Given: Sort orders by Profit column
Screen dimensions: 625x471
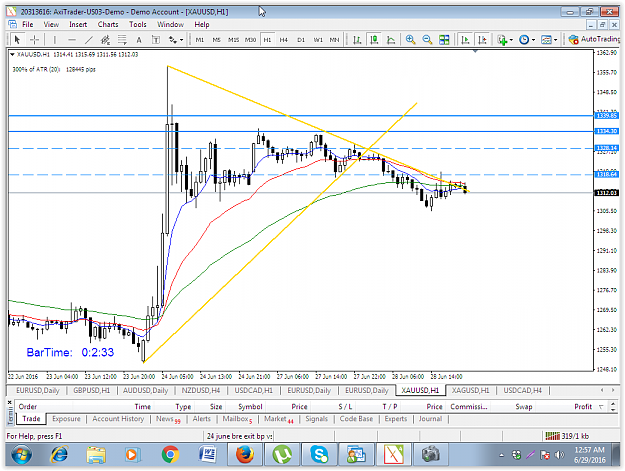Looking at the screenshot, I should pos(583,406).
